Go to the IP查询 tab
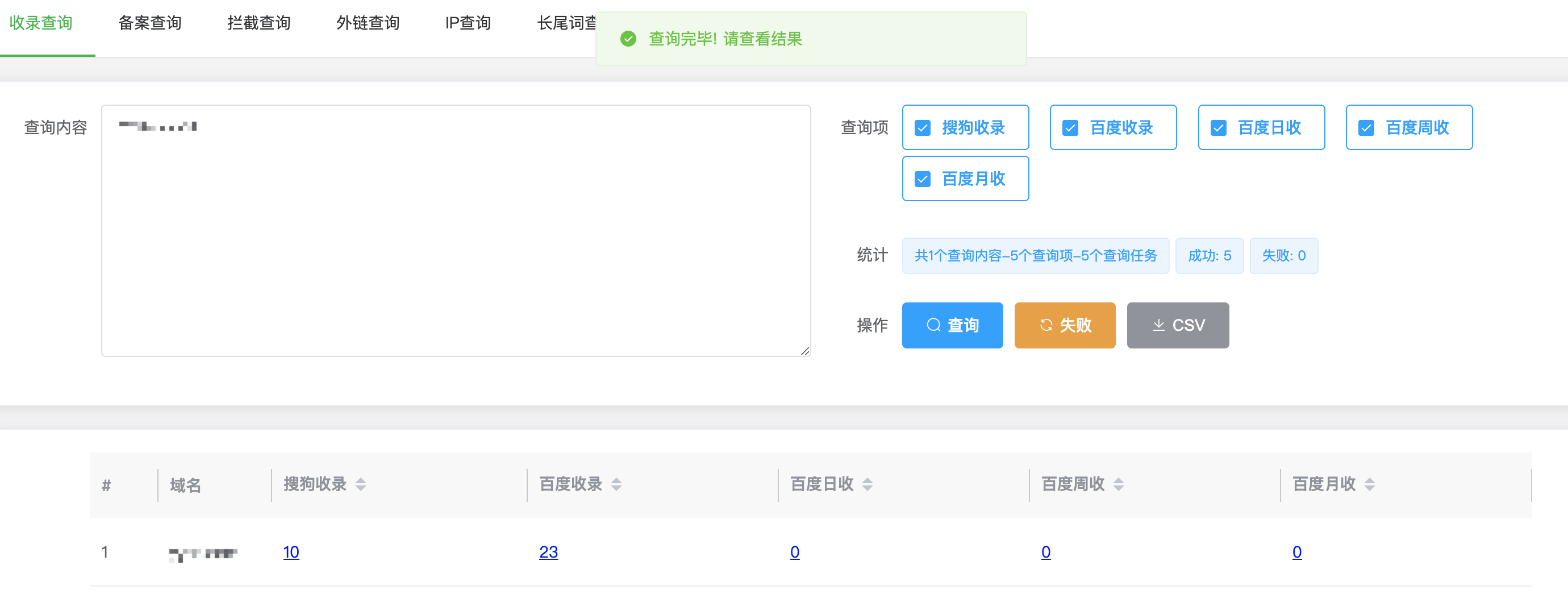1568x598 pixels. pyautogui.click(x=468, y=23)
